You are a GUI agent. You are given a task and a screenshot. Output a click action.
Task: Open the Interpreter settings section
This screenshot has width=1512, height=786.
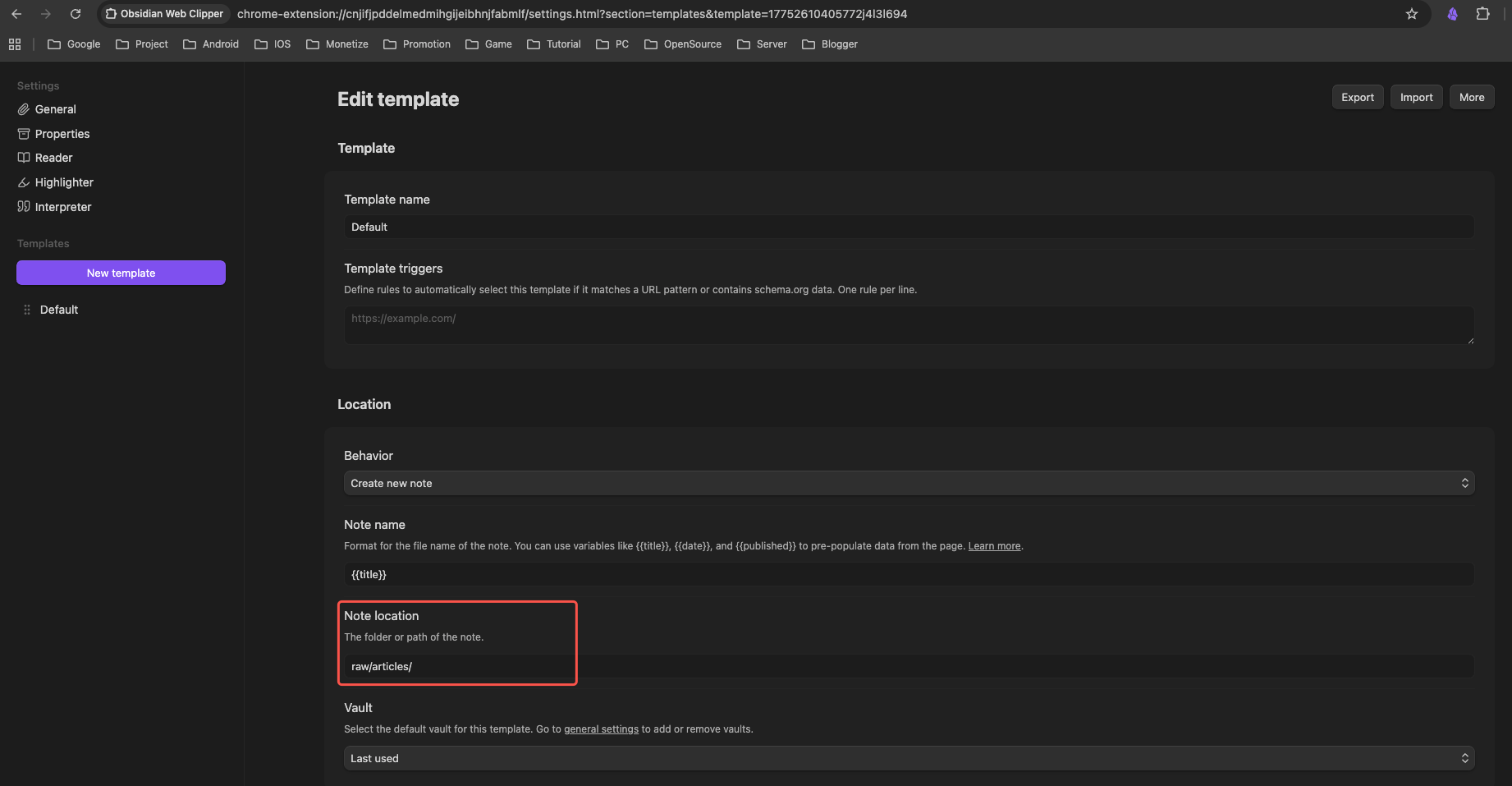[63, 207]
